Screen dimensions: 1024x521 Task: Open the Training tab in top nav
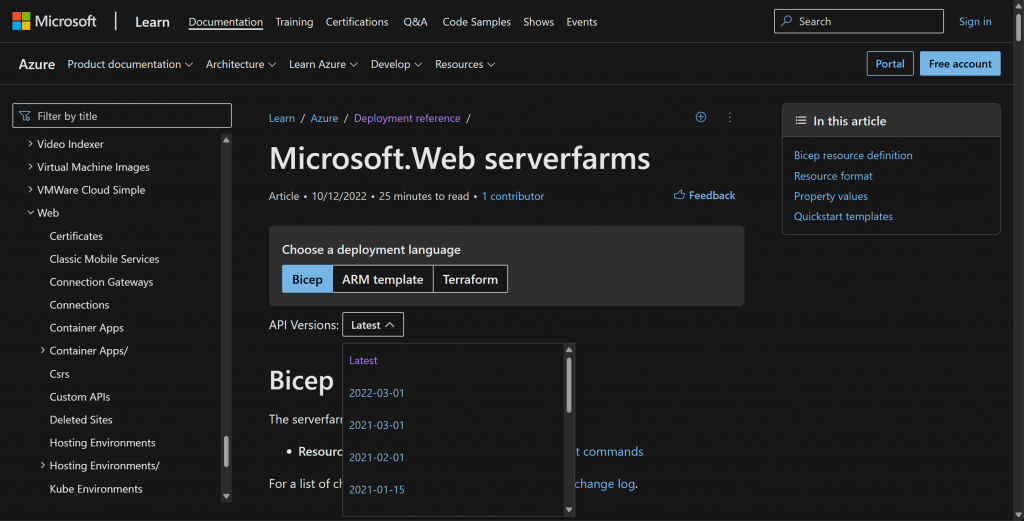[x=294, y=22]
